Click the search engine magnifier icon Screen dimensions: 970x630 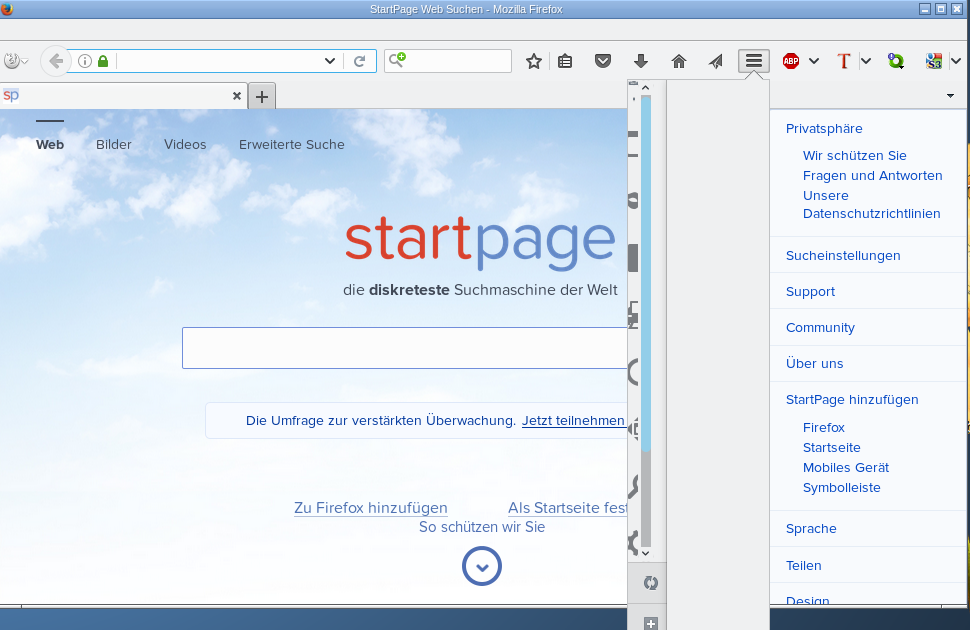coord(397,60)
